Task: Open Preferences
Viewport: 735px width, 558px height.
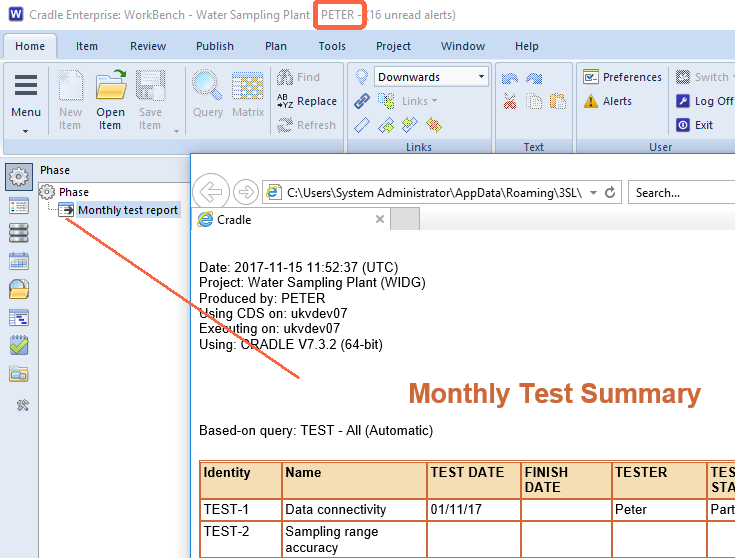Action: (622, 77)
